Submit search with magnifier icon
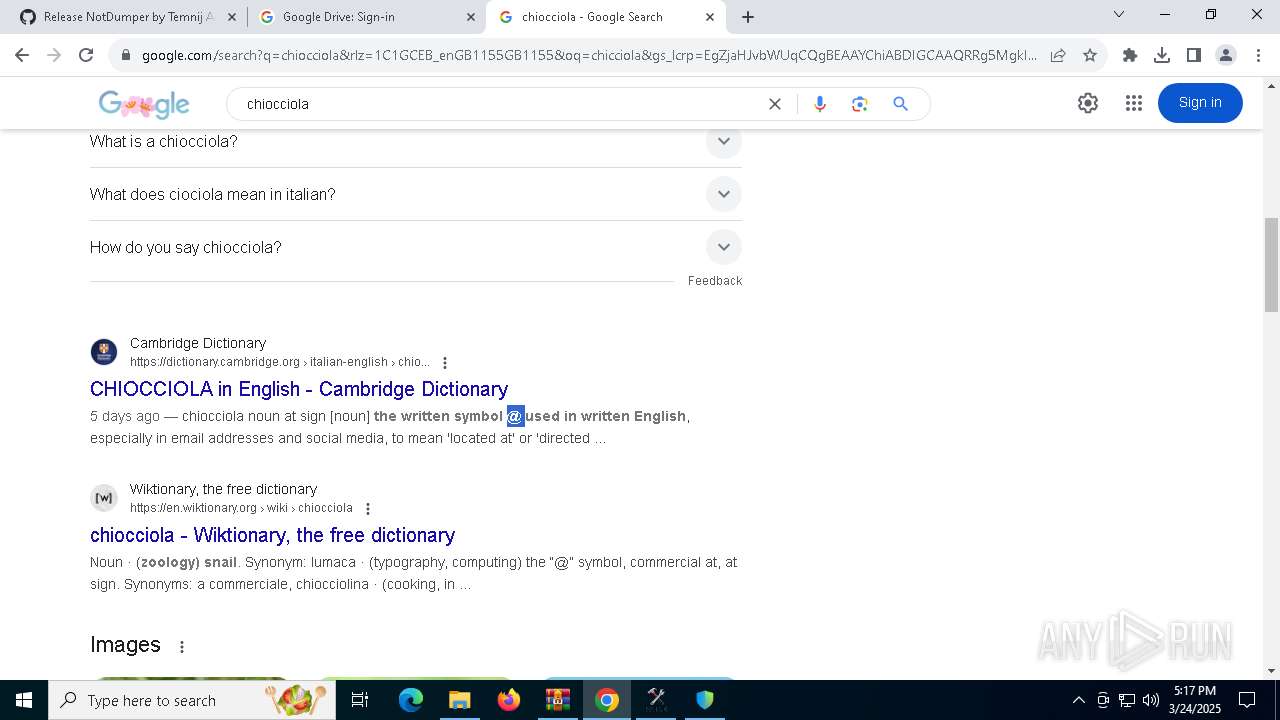This screenshot has width=1280, height=720. click(900, 104)
